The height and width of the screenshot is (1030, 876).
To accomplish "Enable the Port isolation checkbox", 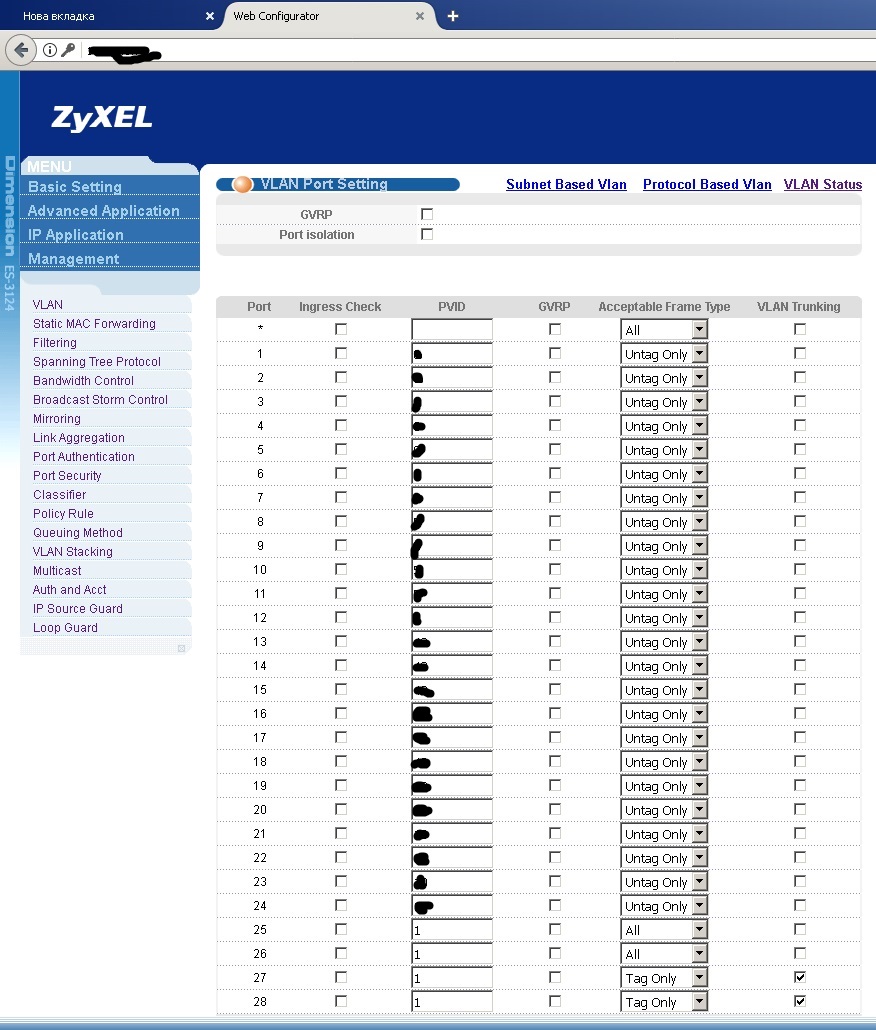I will 426,234.
